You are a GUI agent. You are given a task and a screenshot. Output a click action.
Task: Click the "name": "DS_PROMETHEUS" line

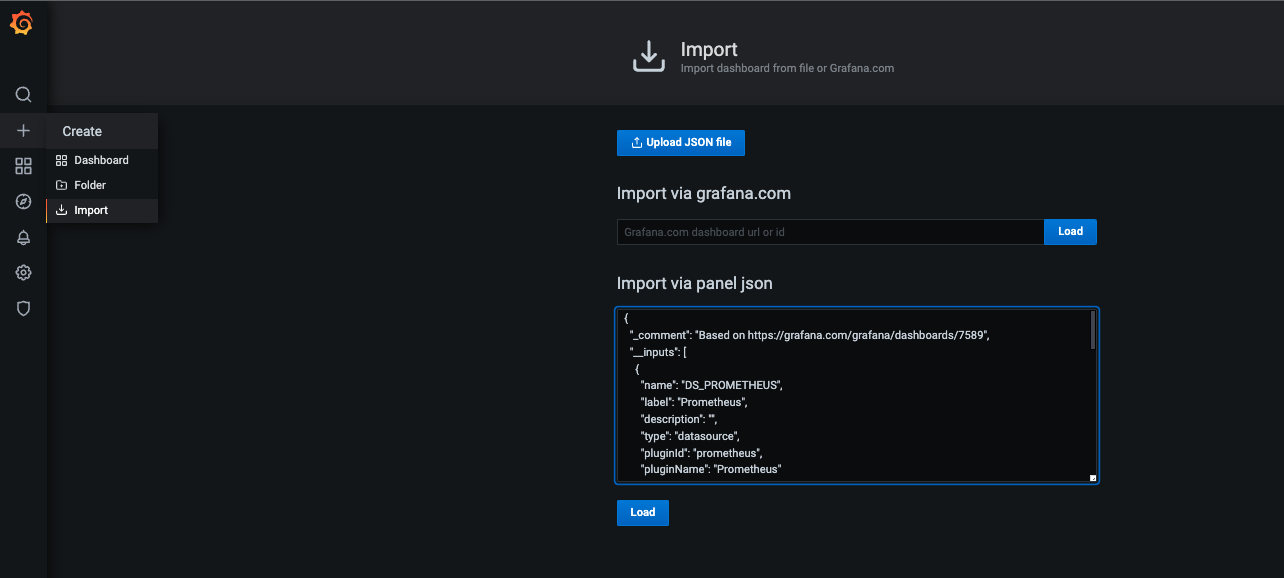click(x=711, y=384)
